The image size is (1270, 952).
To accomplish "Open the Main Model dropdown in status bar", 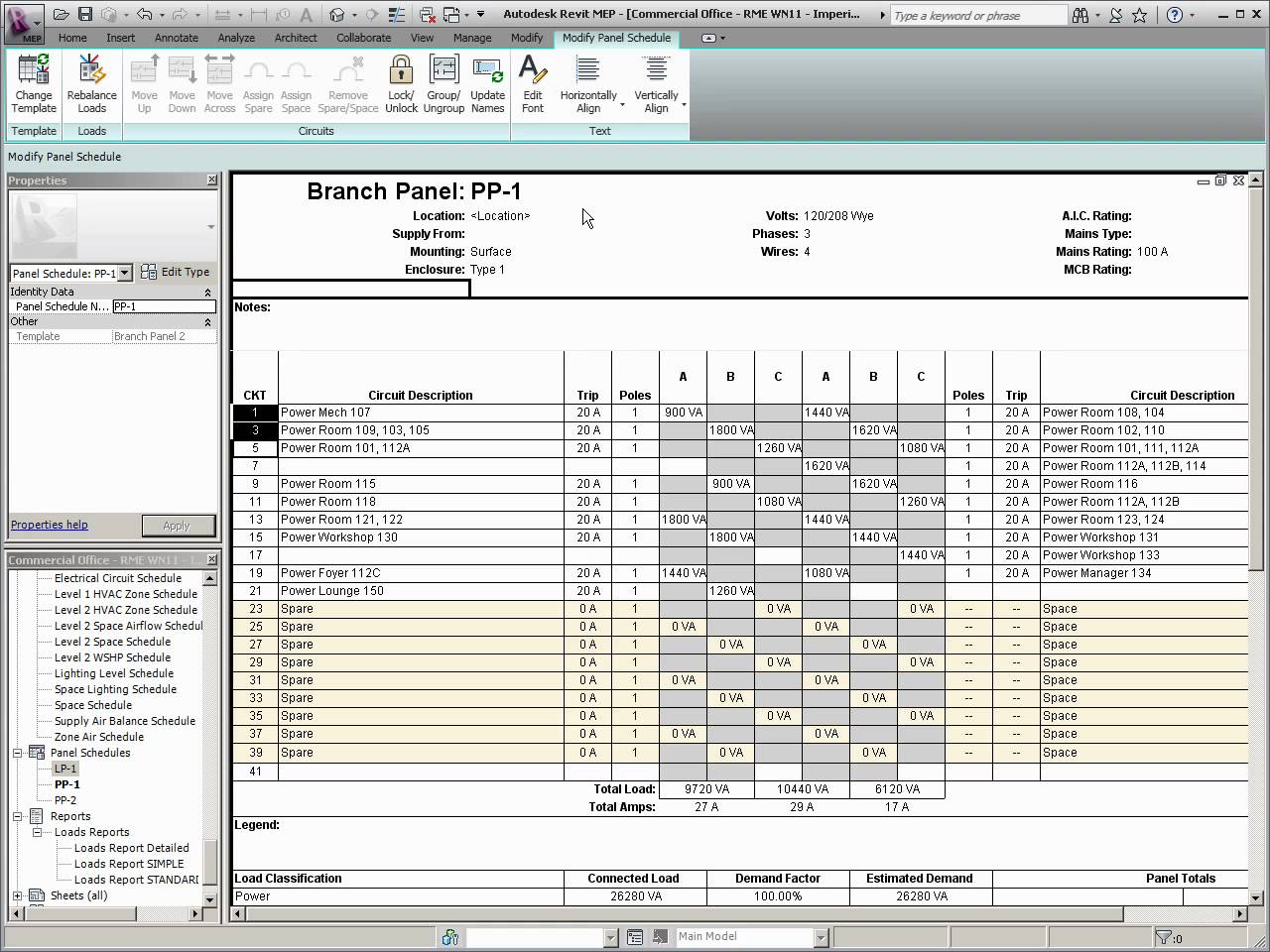I will pyautogui.click(x=821, y=937).
